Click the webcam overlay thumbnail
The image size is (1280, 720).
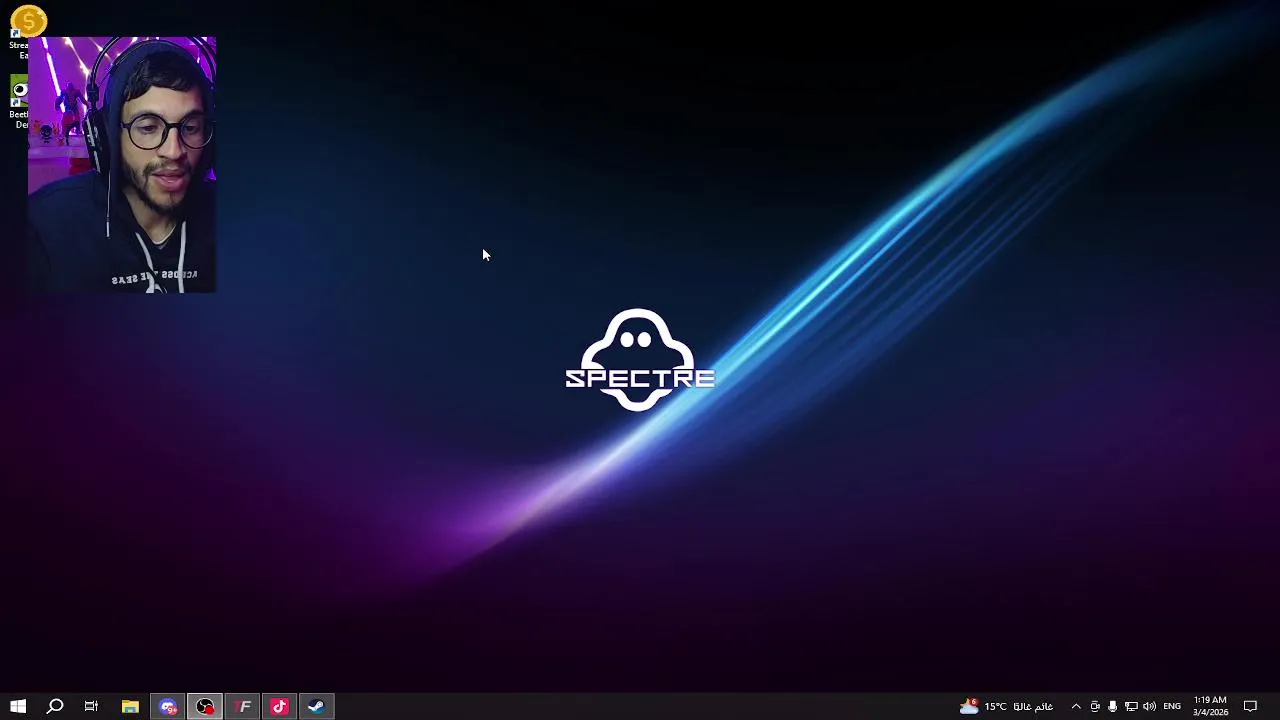coord(122,165)
